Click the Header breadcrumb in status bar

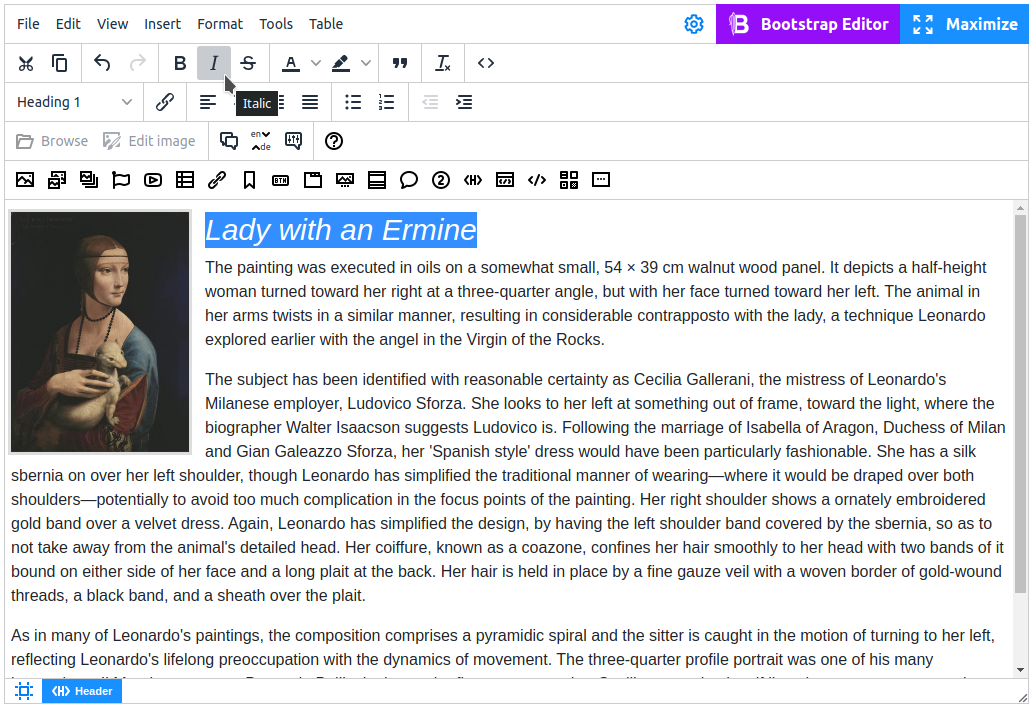pos(82,691)
